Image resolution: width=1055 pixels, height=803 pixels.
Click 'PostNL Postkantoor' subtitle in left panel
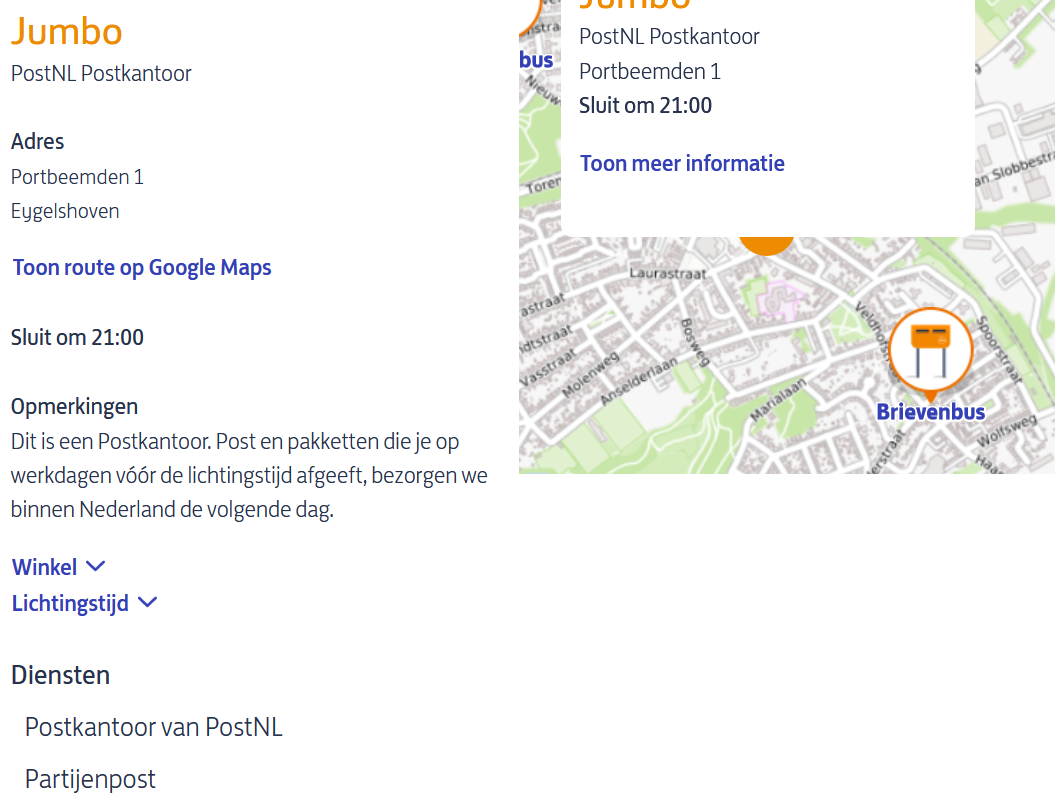point(101,73)
